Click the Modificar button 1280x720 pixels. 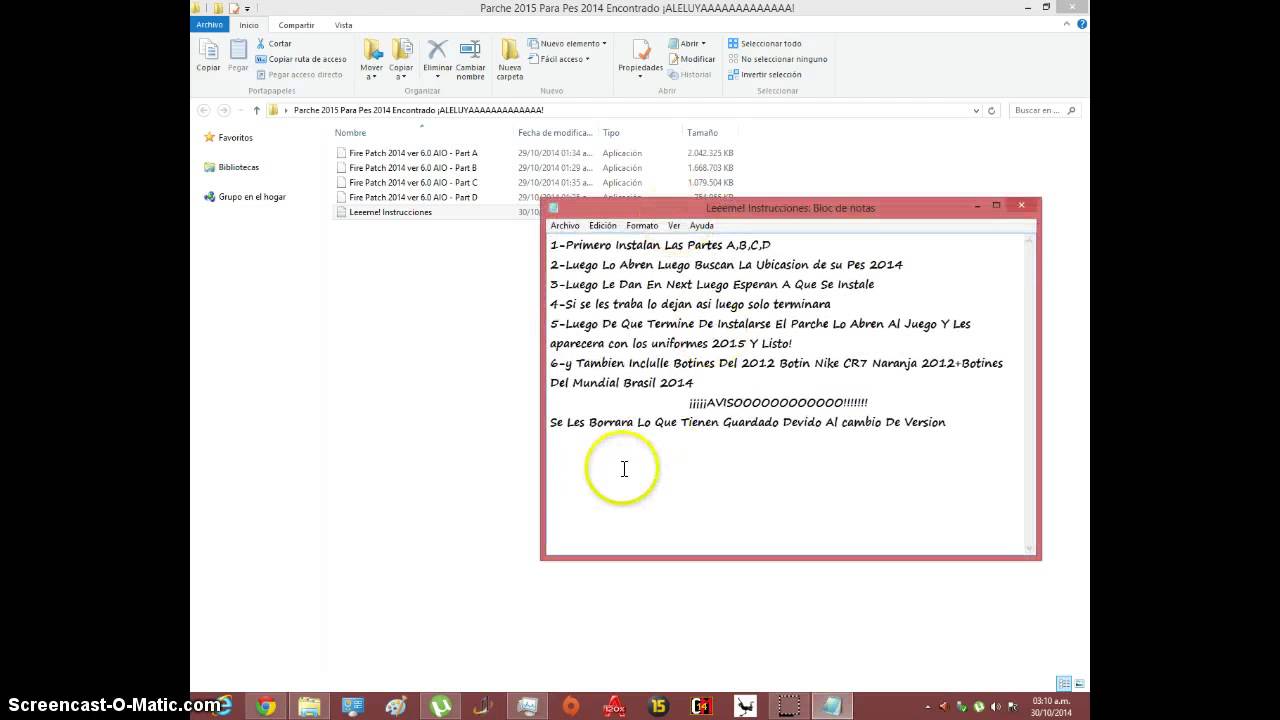coord(692,59)
